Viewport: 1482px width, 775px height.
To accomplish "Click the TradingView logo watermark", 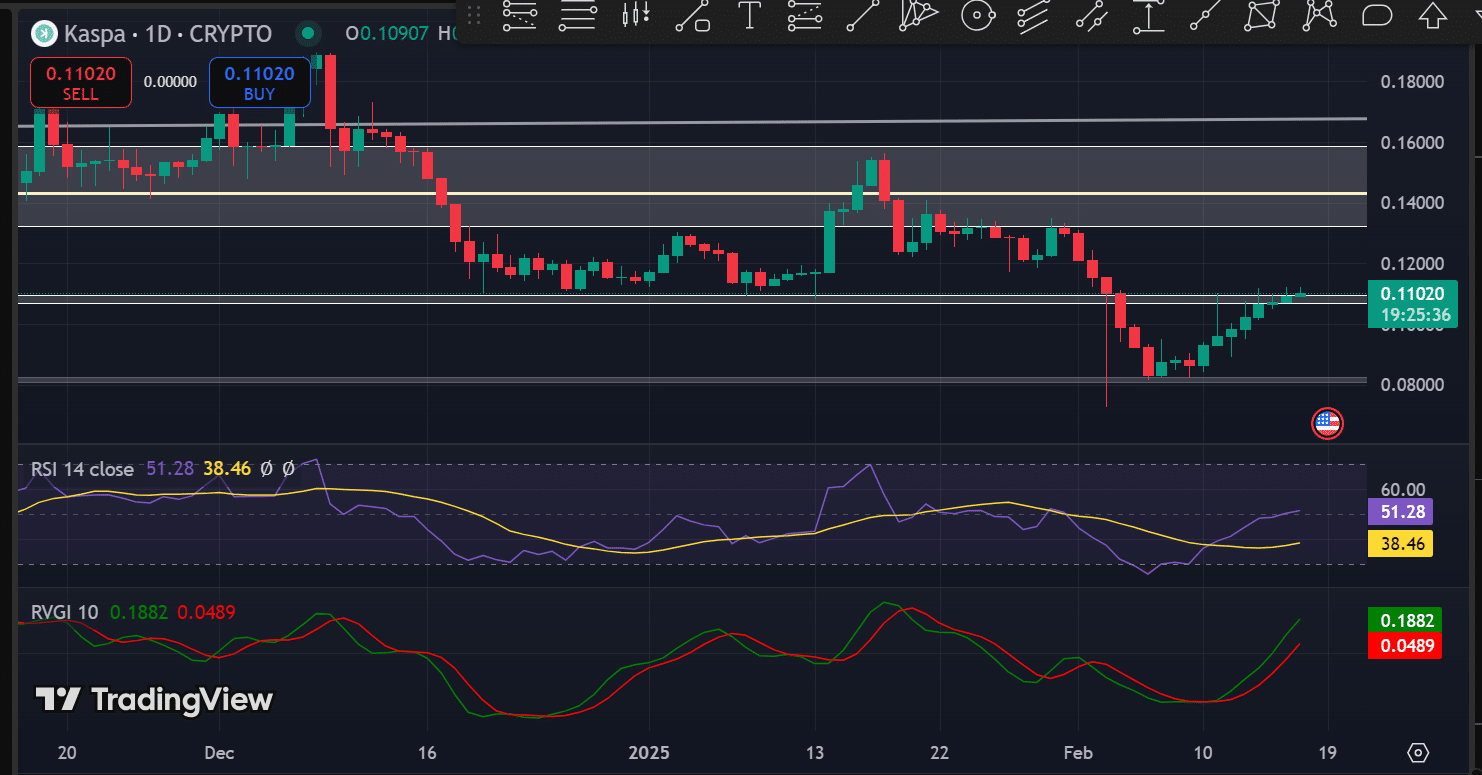I will [154, 699].
